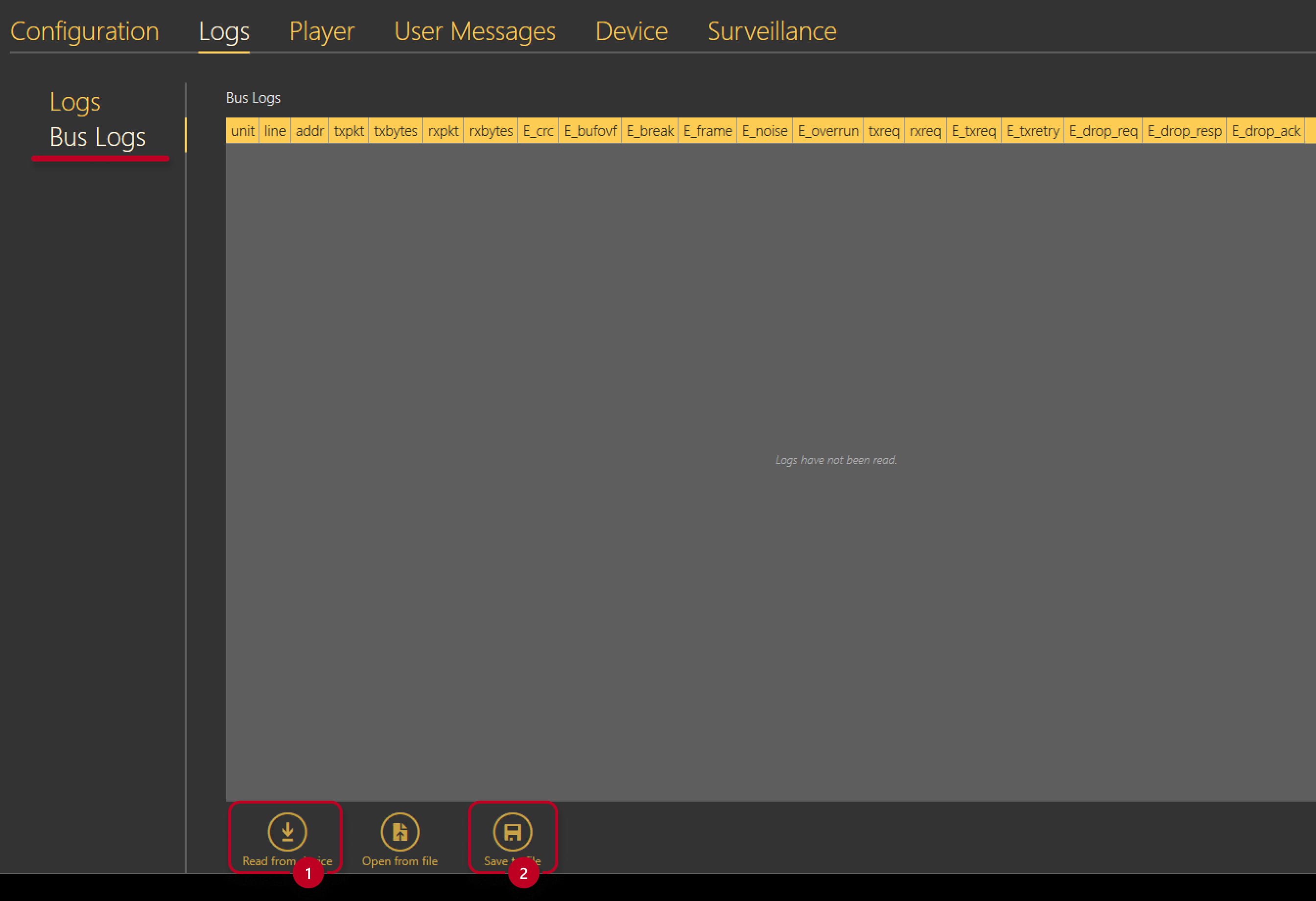Click the Read from device download icon
This screenshot has height=901, width=1316.
click(287, 832)
